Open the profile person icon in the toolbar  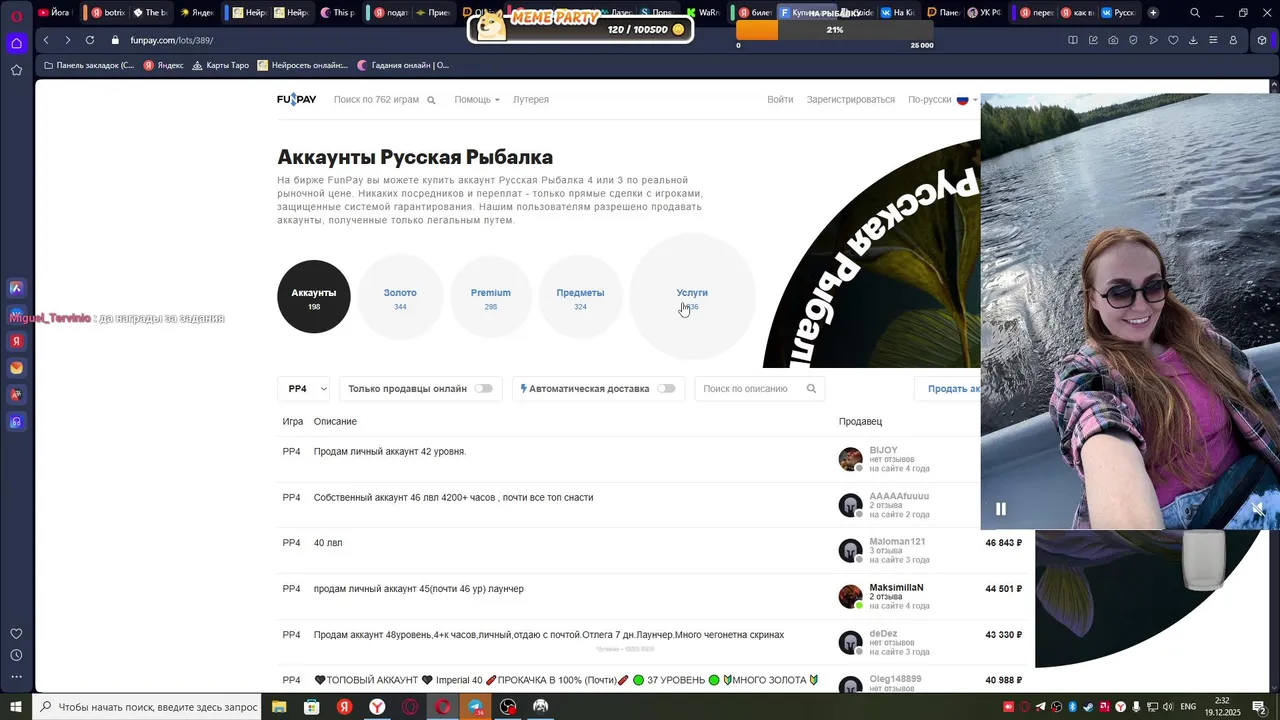coord(1233,40)
